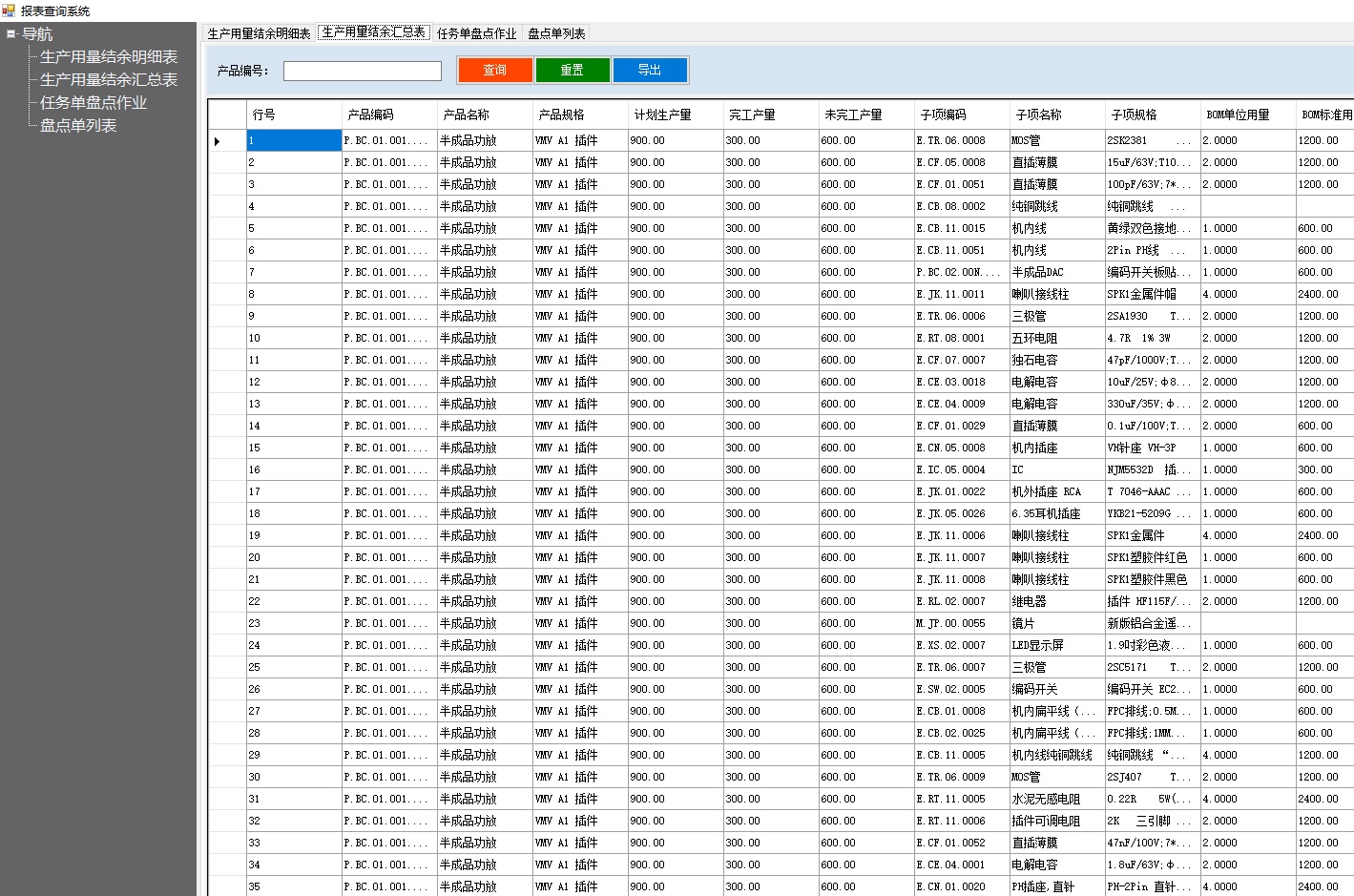Sort by the 行号 column header
Screen dimensions: 1354x896
294,115
